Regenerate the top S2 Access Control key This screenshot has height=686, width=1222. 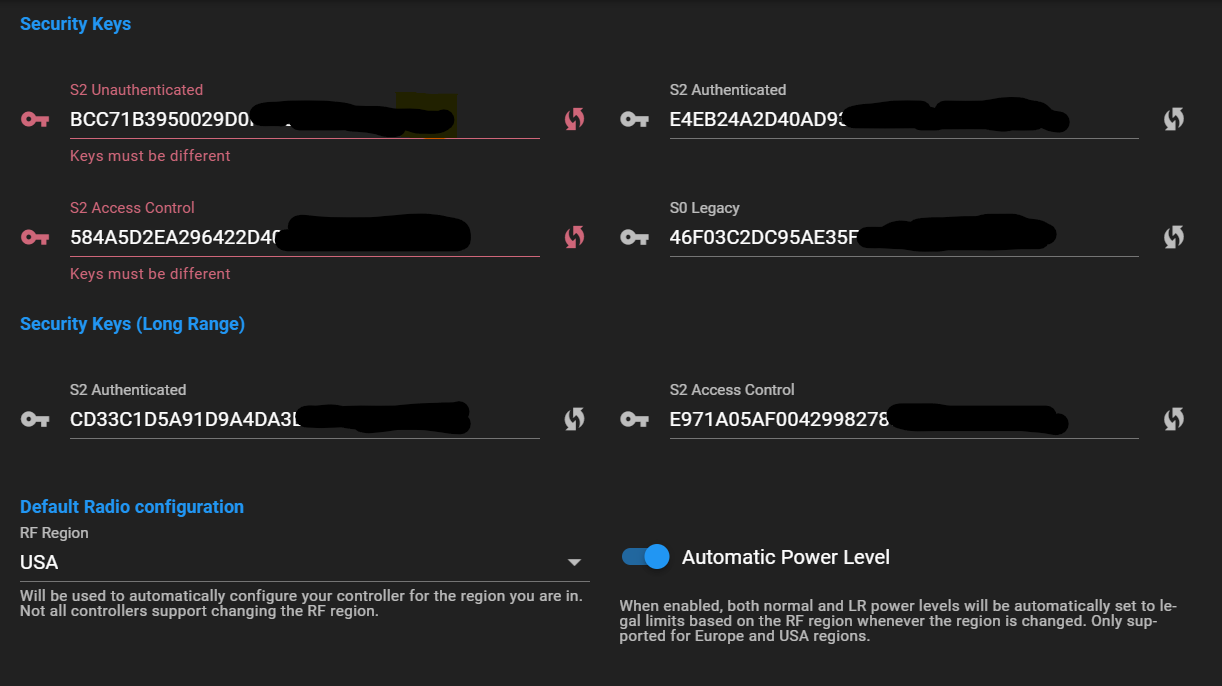pyautogui.click(x=574, y=237)
